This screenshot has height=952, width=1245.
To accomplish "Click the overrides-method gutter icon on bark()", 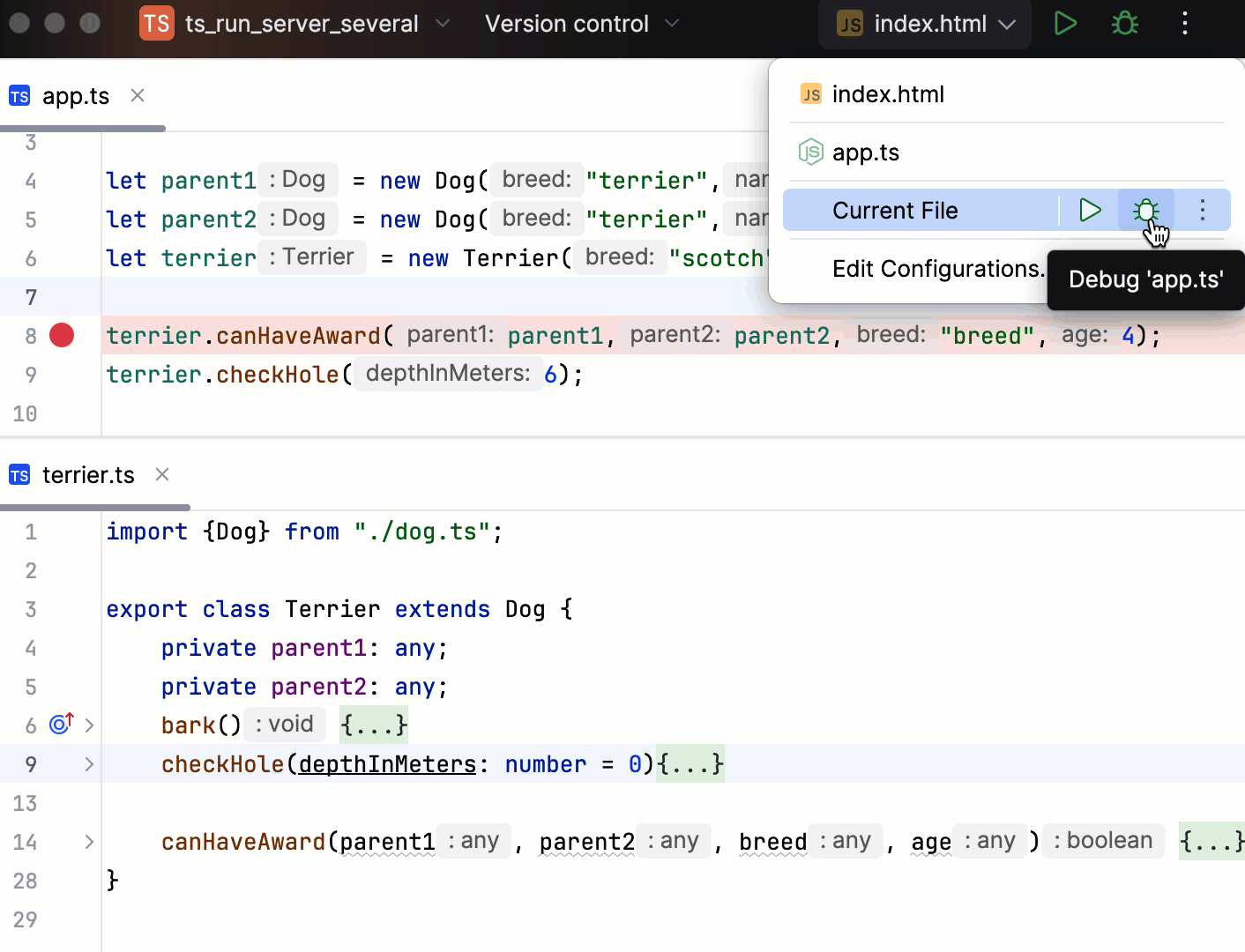I will point(58,724).
